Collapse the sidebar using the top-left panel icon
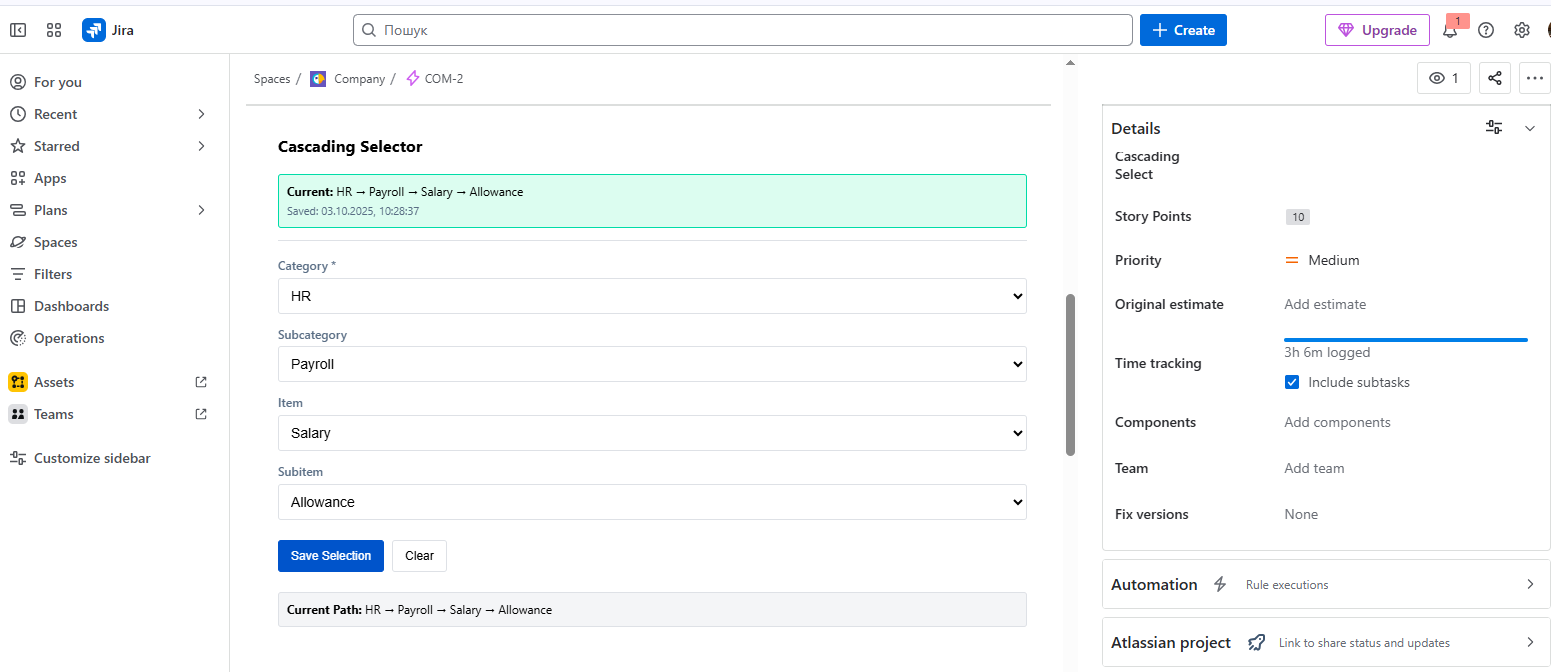 [18, 30]
